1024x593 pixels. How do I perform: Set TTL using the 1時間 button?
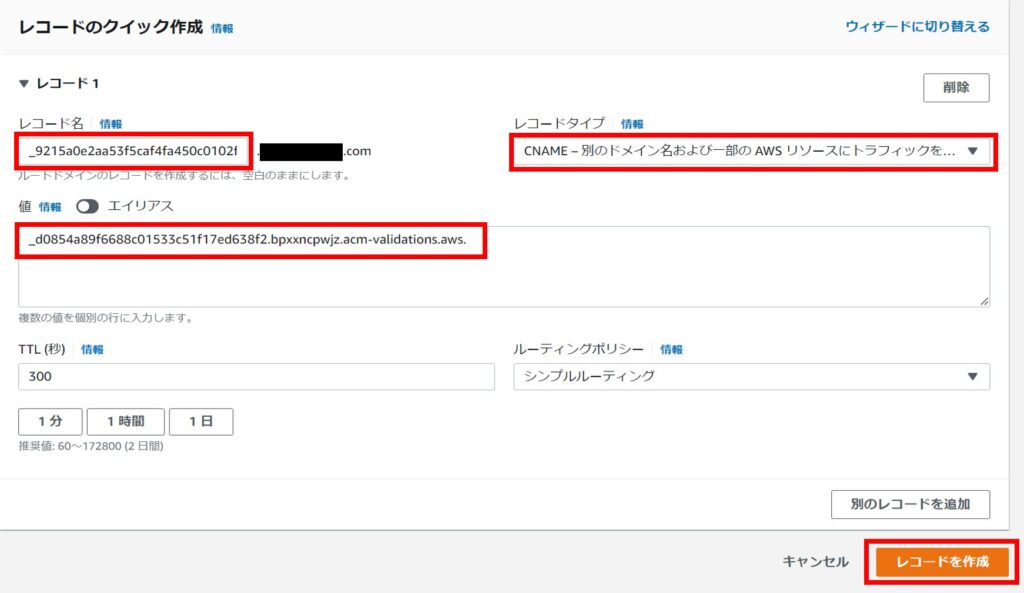(x=125, y=422)
